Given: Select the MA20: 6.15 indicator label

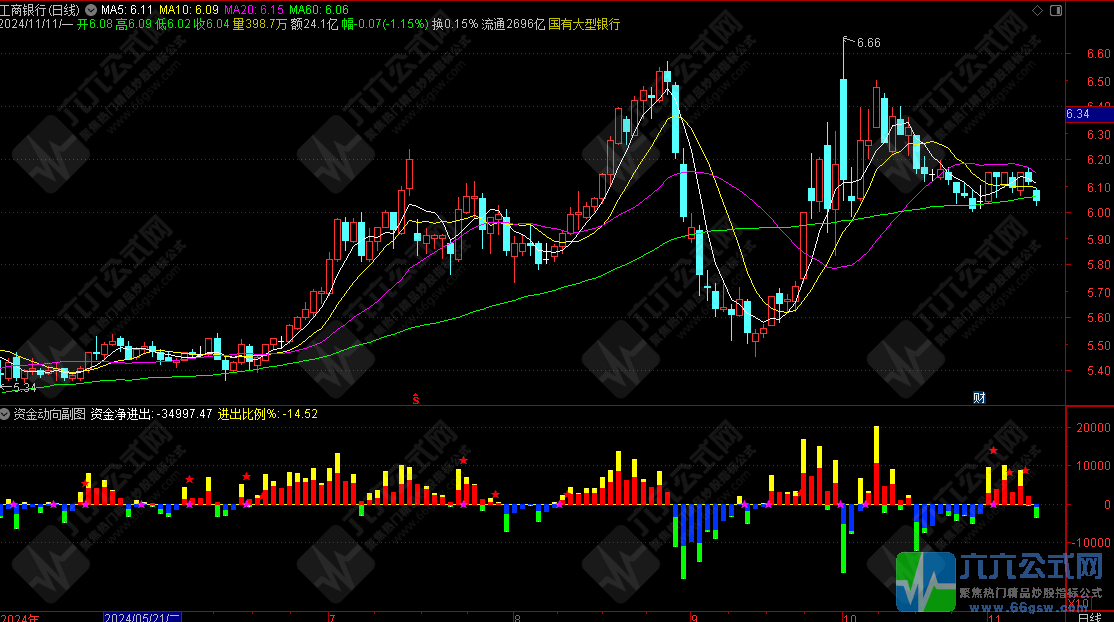Looking at the screenshot, I should 254,10.
